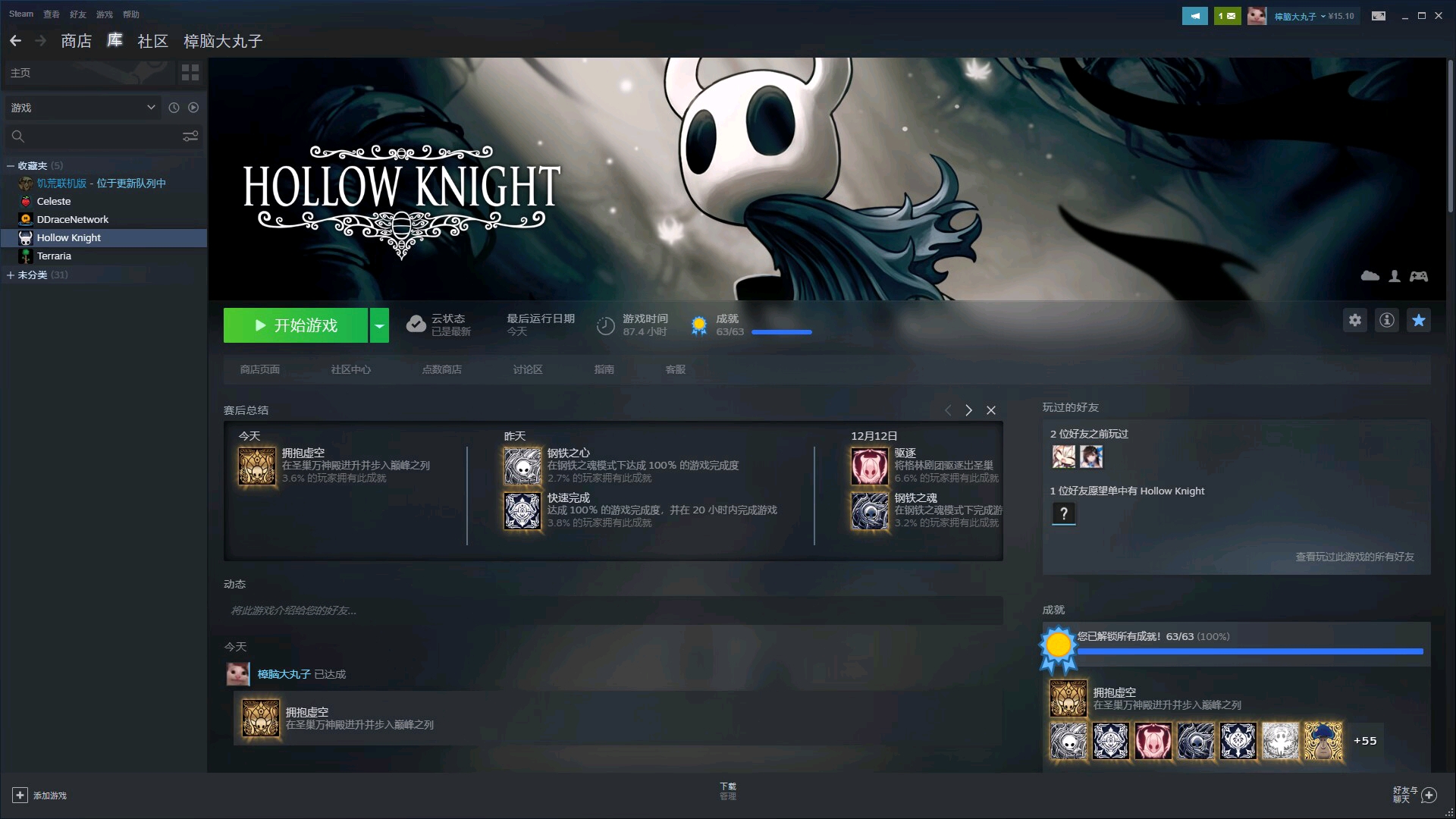Click the Steam Cloud icon on banner

1370,276
